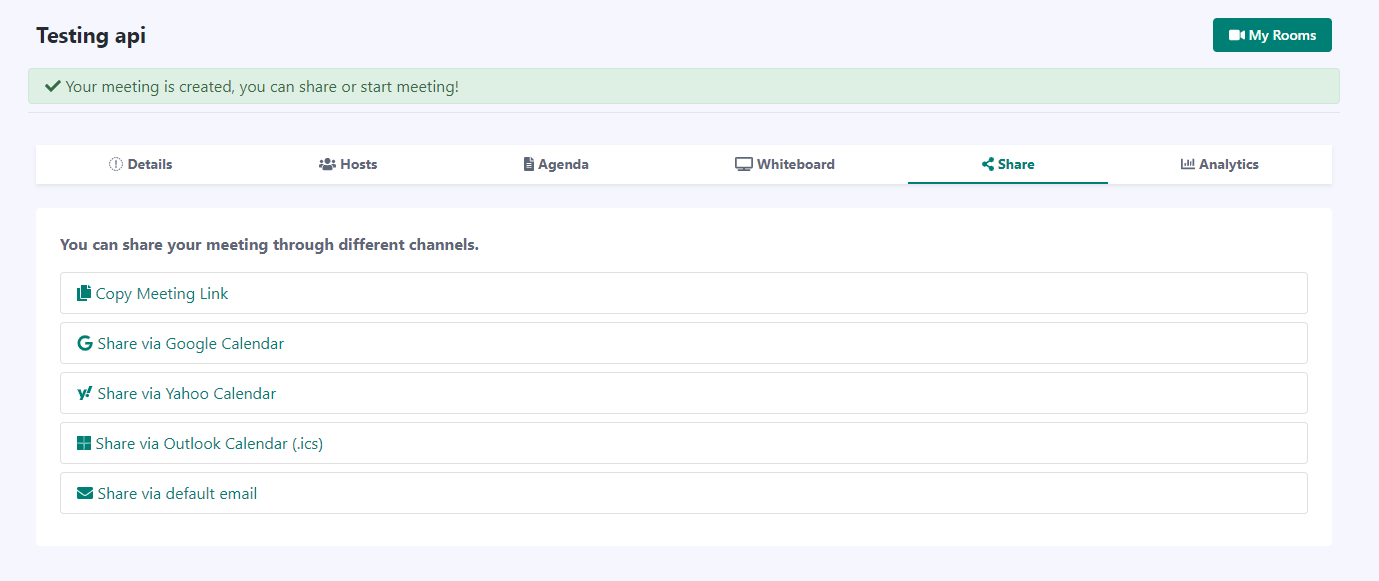Share meeting via Outlook Calendar (.ics)
Image resolution: width=1379 pixels, height=581 pixels.
point(209,444)
